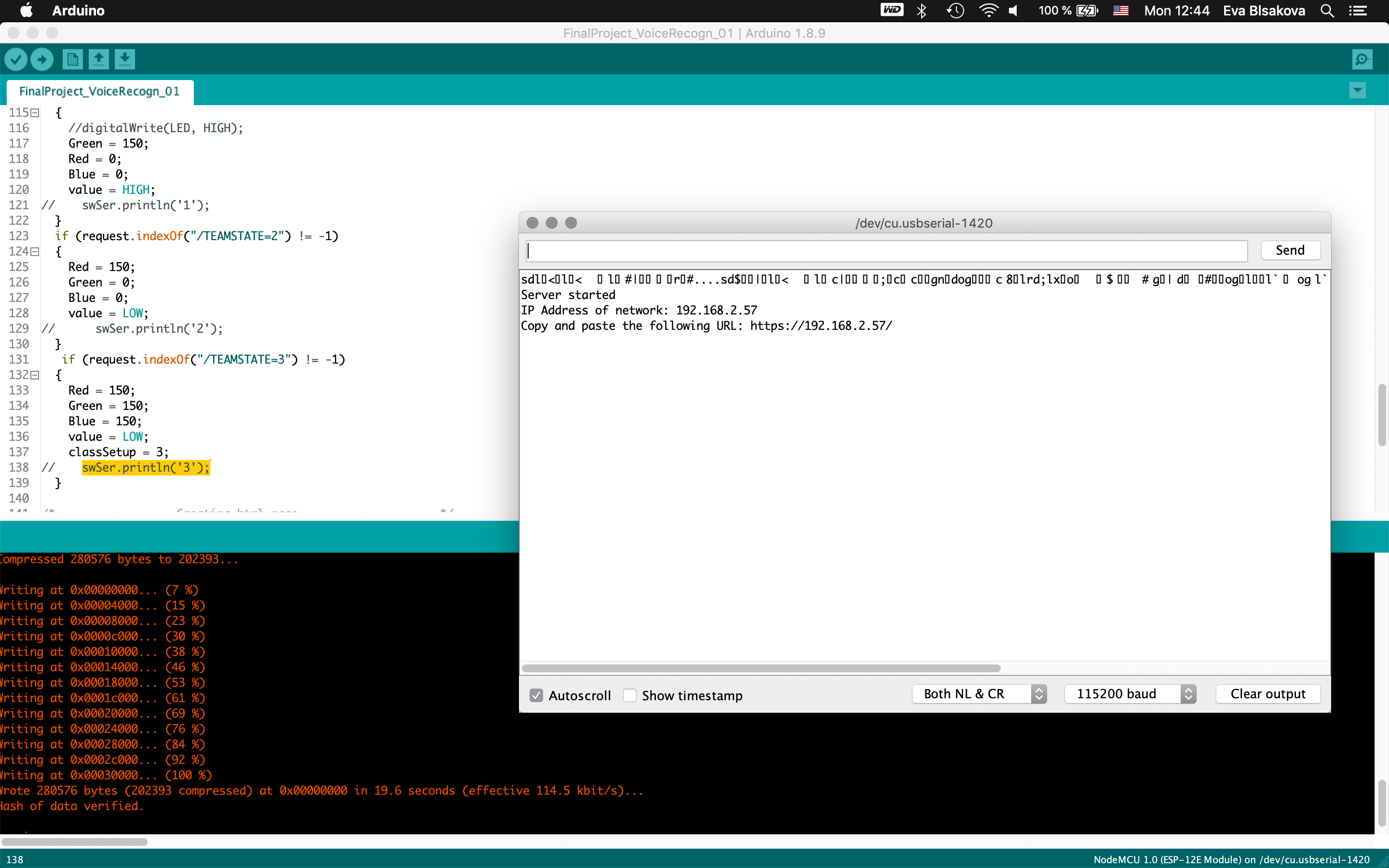The width and height of the screenshot is (1389, 868).
Task: Enable Show timestamp checkbox
Action: coord(630,695)
